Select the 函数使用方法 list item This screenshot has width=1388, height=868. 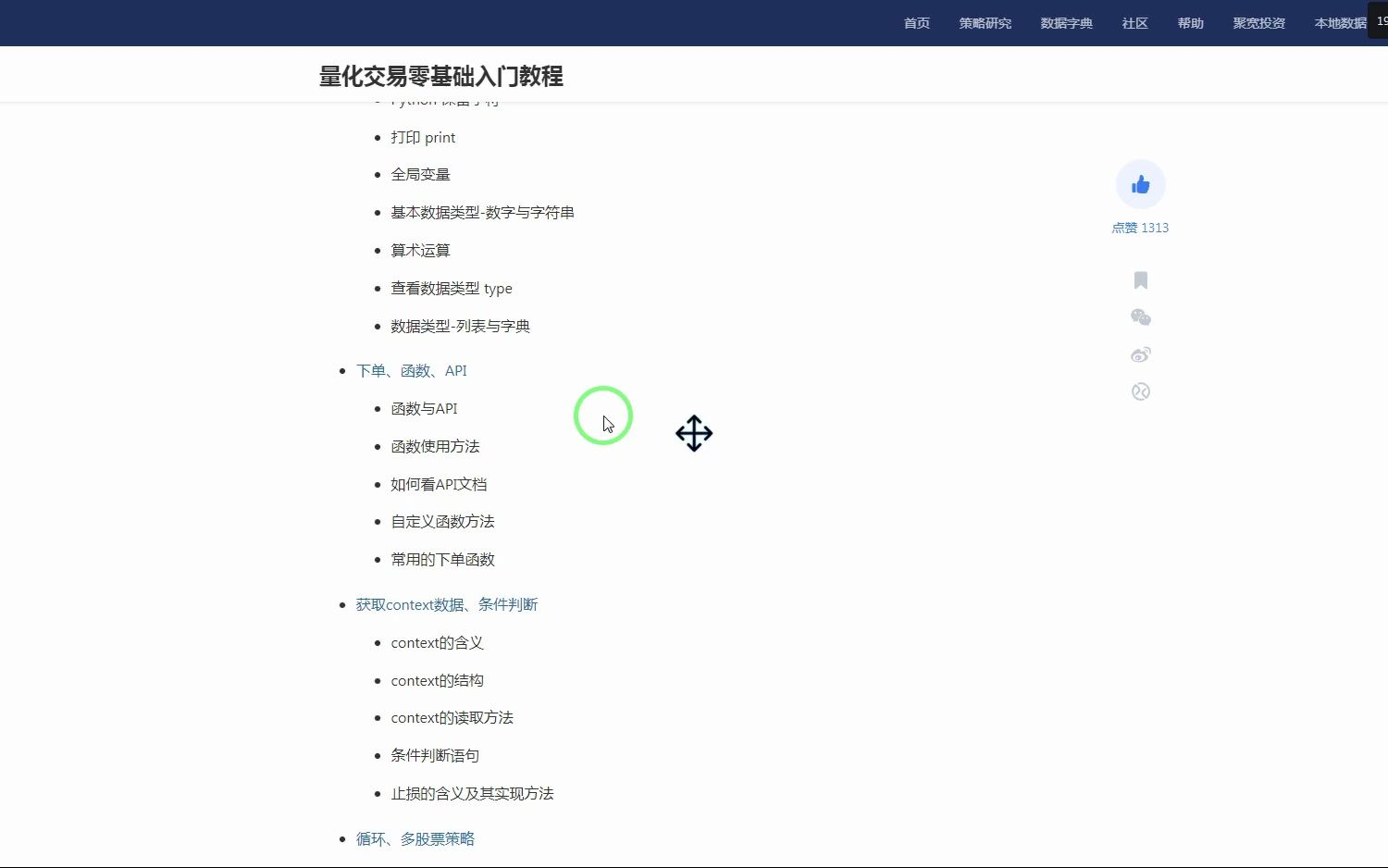coord(435,447)
